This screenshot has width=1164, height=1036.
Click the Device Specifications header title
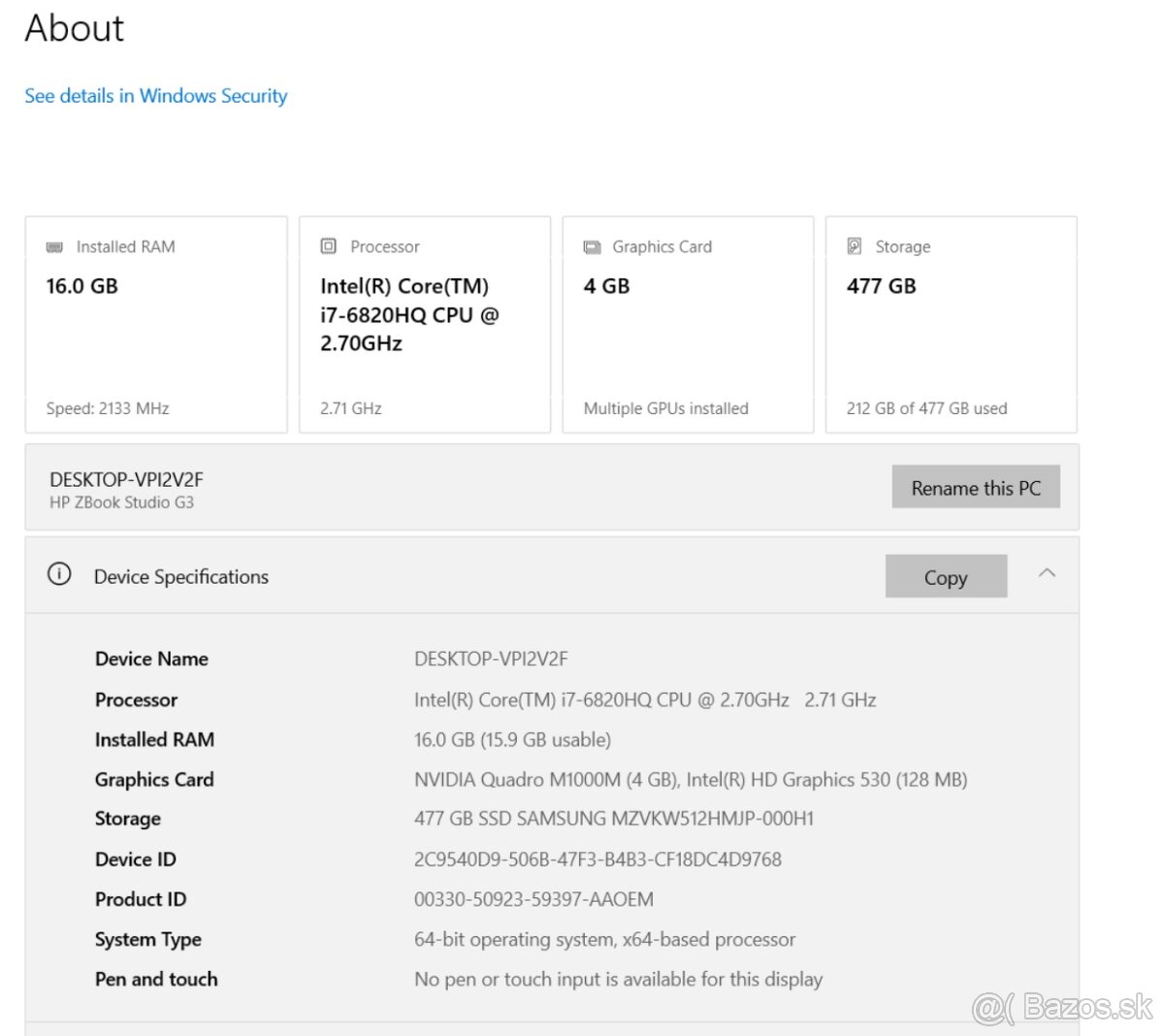click(181, 577)
